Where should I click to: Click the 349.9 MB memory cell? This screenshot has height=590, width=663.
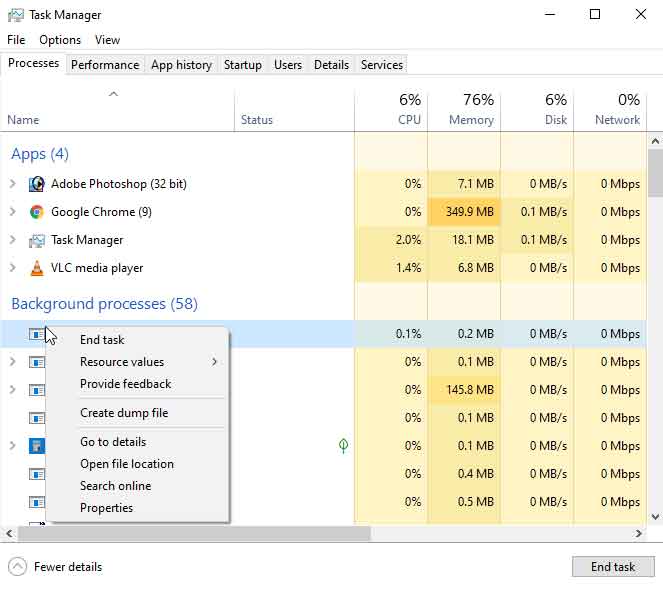click(464, 212)
